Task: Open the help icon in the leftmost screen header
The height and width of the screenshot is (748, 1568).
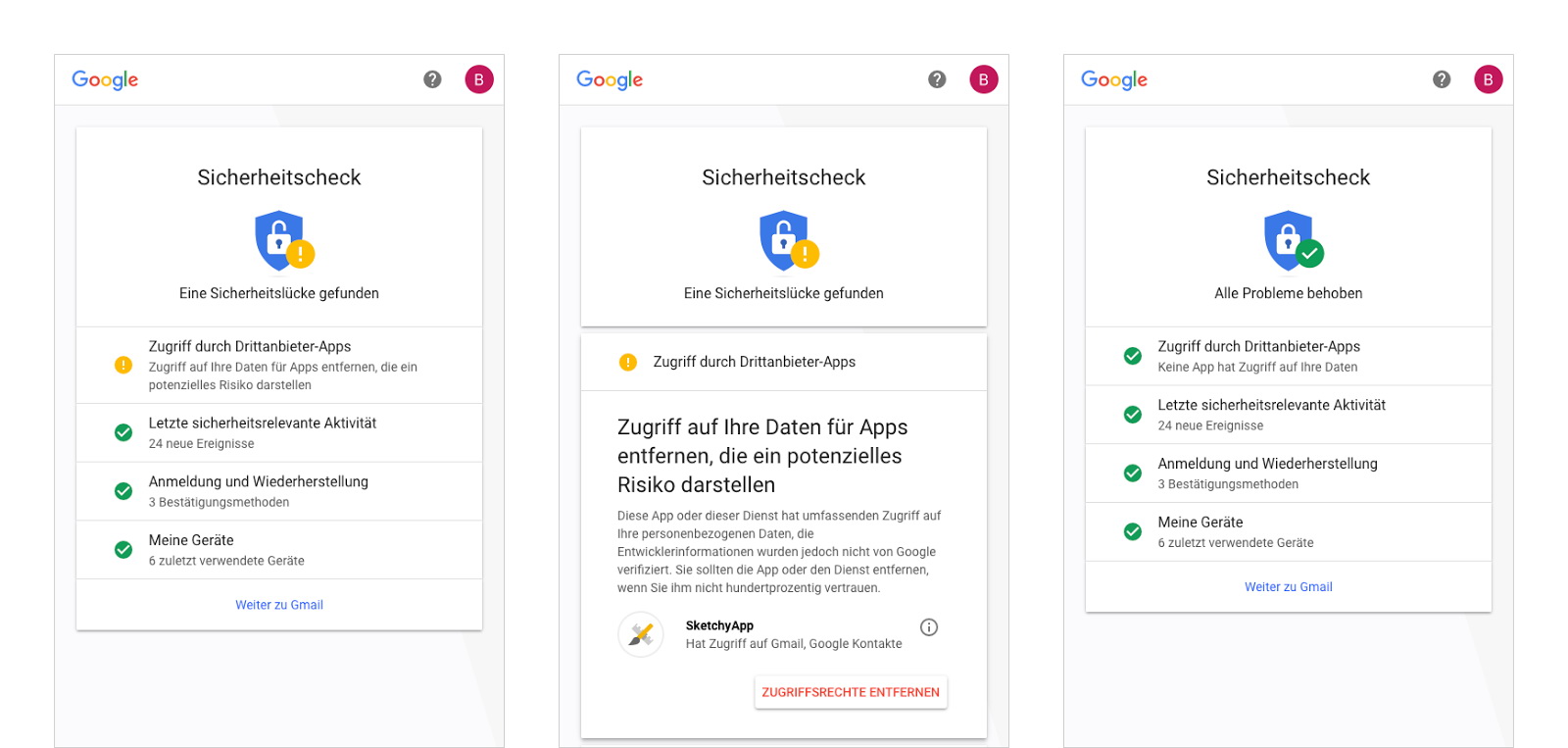Action: pyautogui.click(x=432, y=79)
